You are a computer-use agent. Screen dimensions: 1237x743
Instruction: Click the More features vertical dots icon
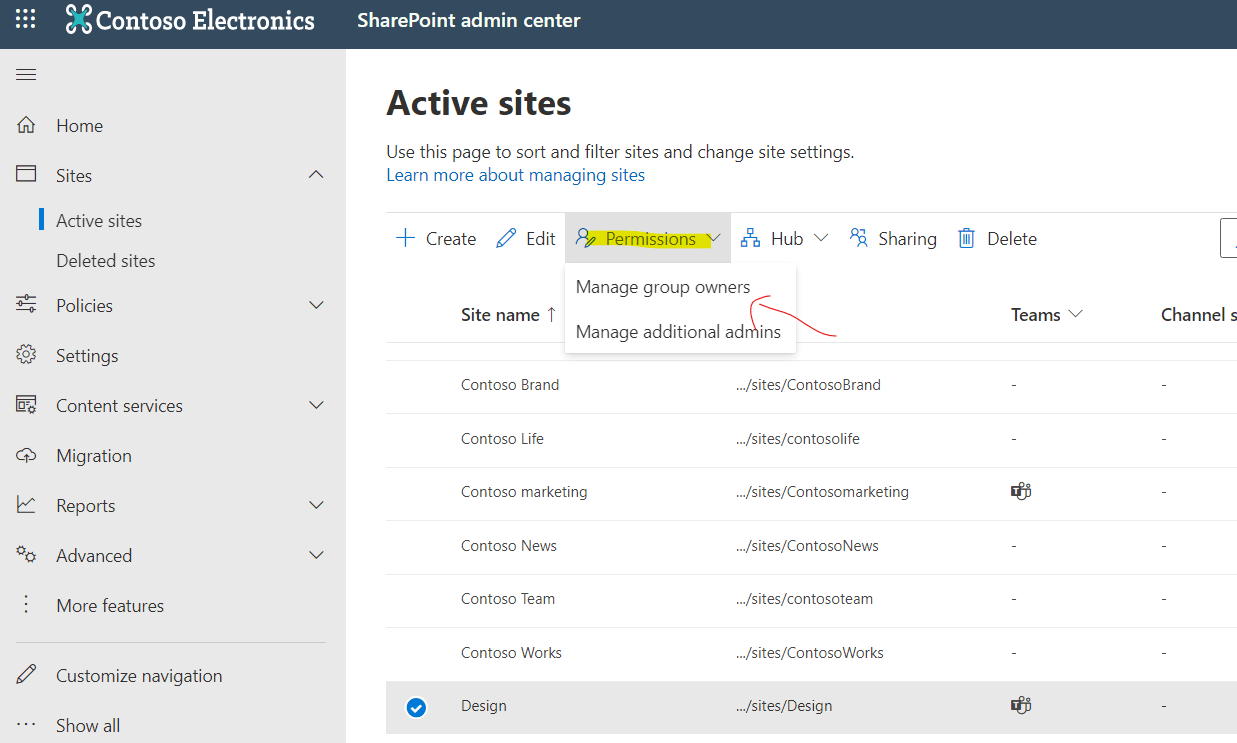[x=26, y=605]
